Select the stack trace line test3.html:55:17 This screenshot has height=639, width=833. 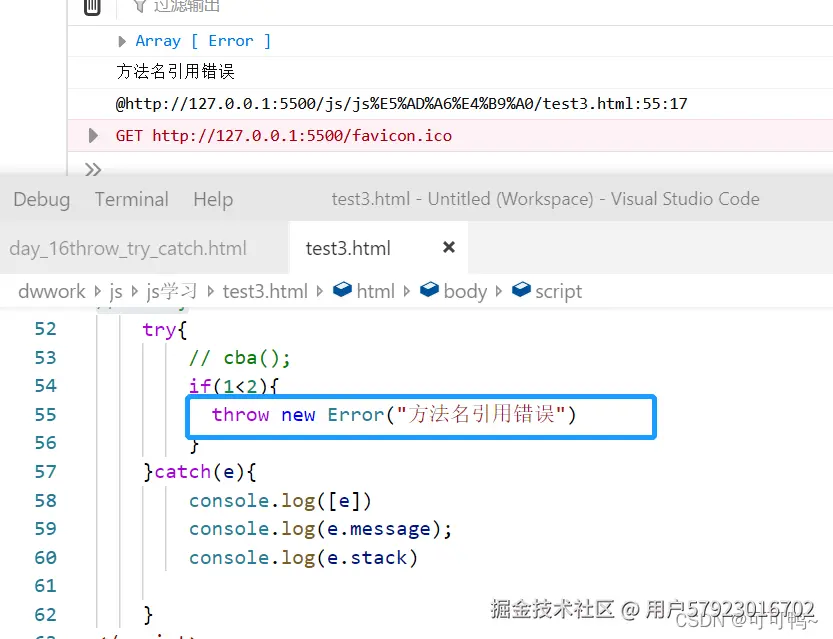pos(401,104)
